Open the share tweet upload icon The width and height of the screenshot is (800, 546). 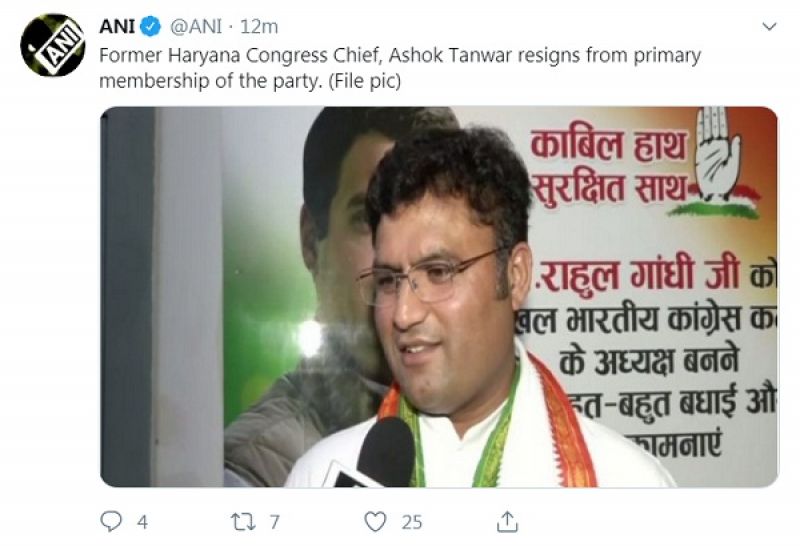pos(507,522)
